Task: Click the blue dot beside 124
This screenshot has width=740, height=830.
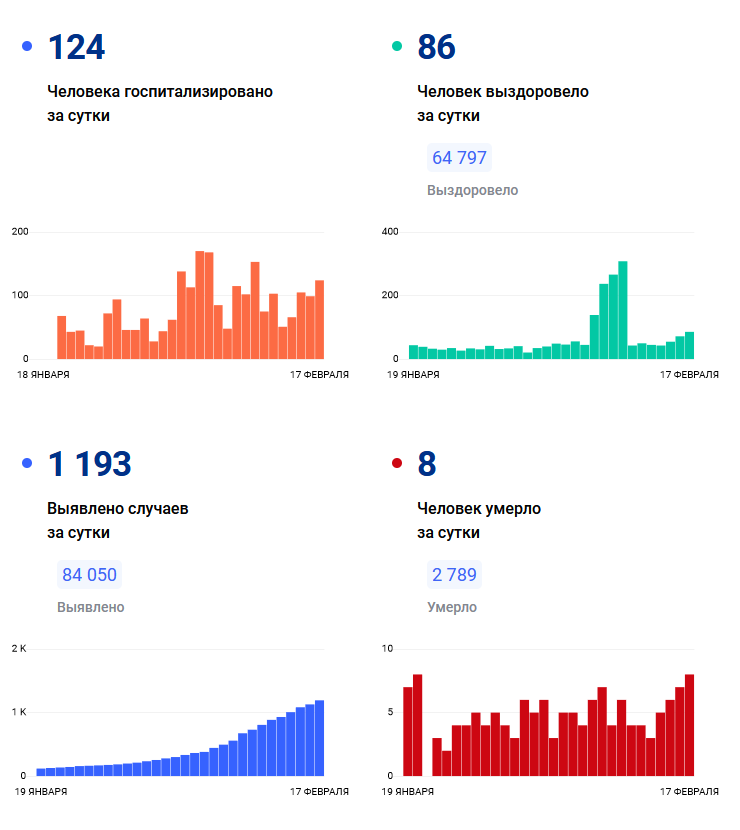Action: (x=27, y=46)
